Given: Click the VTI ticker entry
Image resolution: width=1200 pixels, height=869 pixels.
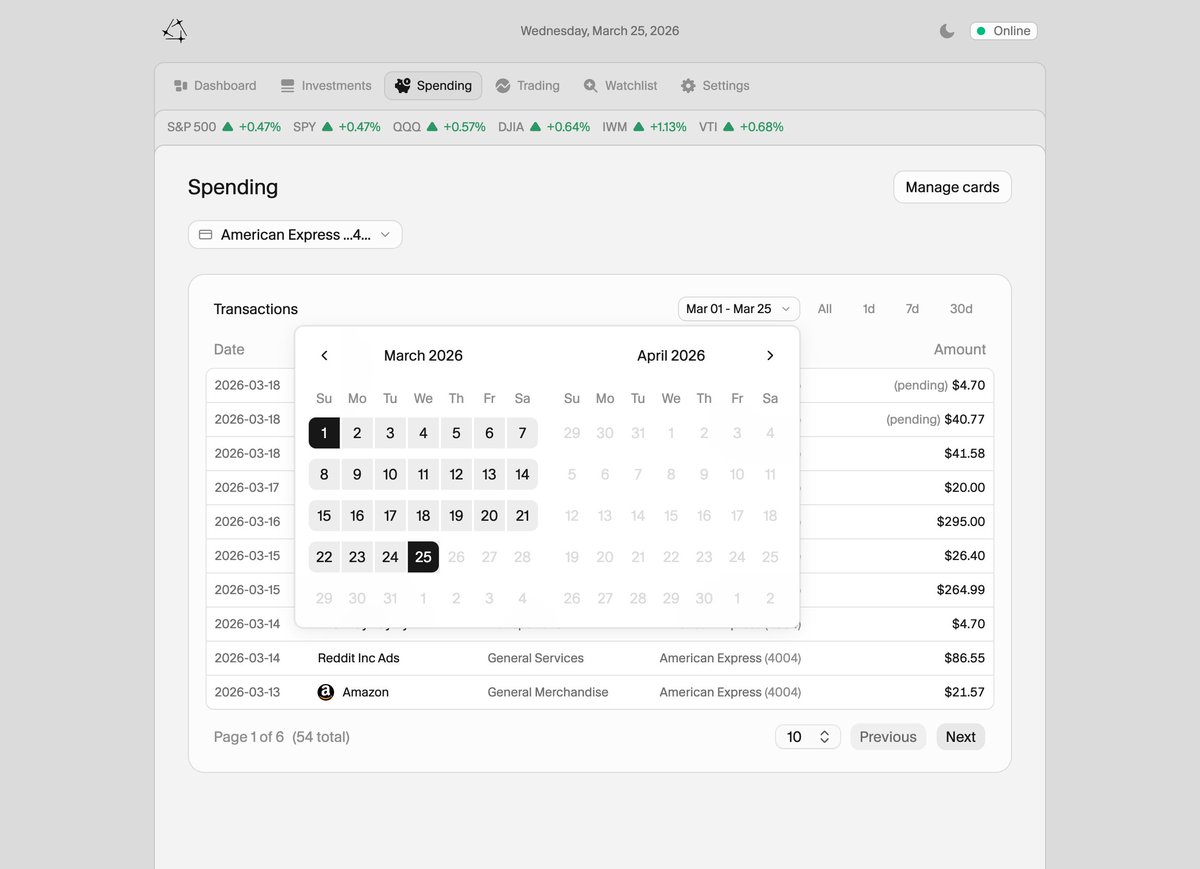Looking at the screenshot, I should [741, 127].
